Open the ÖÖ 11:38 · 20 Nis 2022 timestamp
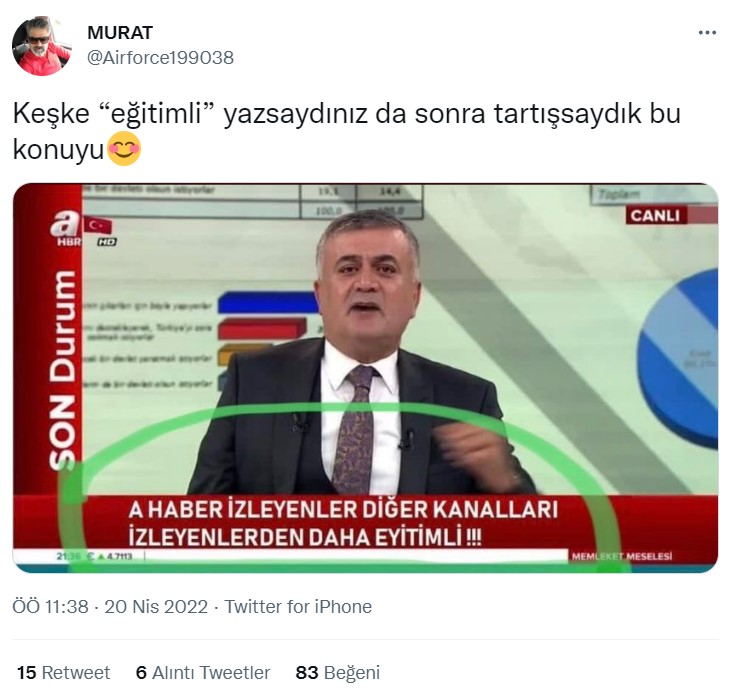The width and height of the screenshot is (734, 698). (110, 607)
